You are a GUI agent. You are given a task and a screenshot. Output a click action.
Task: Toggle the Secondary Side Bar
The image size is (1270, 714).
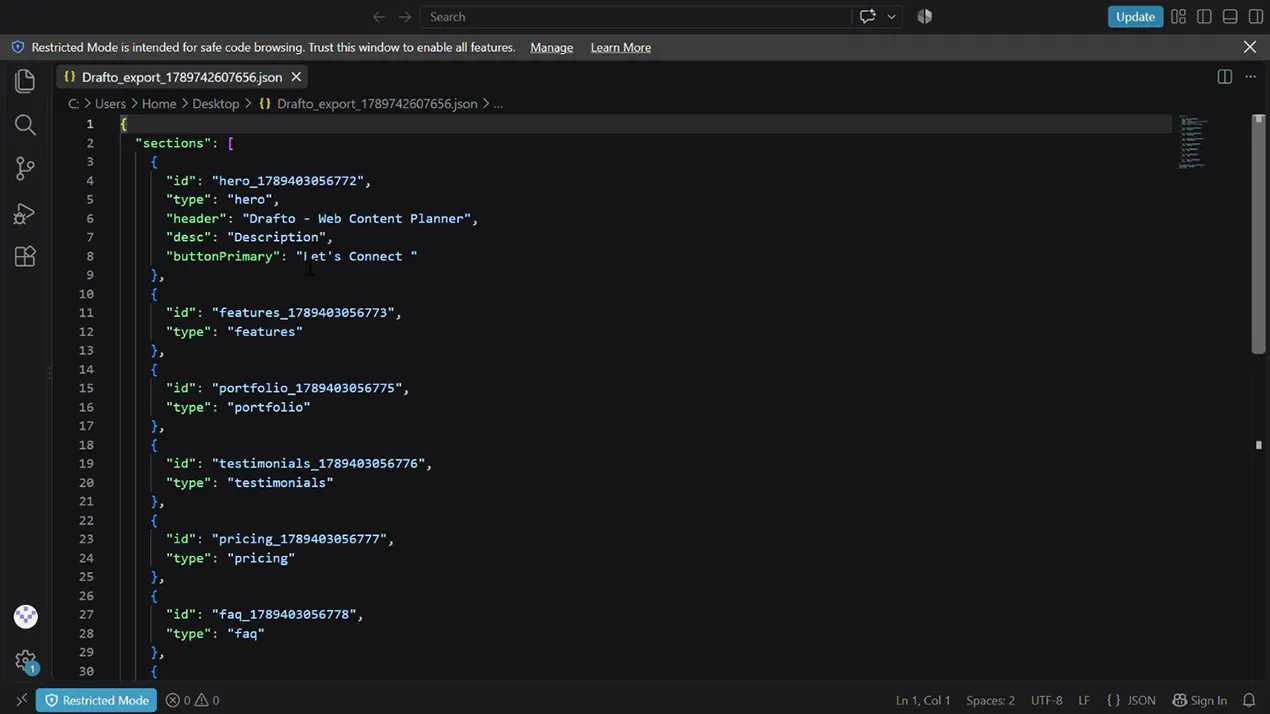(x=1256, y=17)
